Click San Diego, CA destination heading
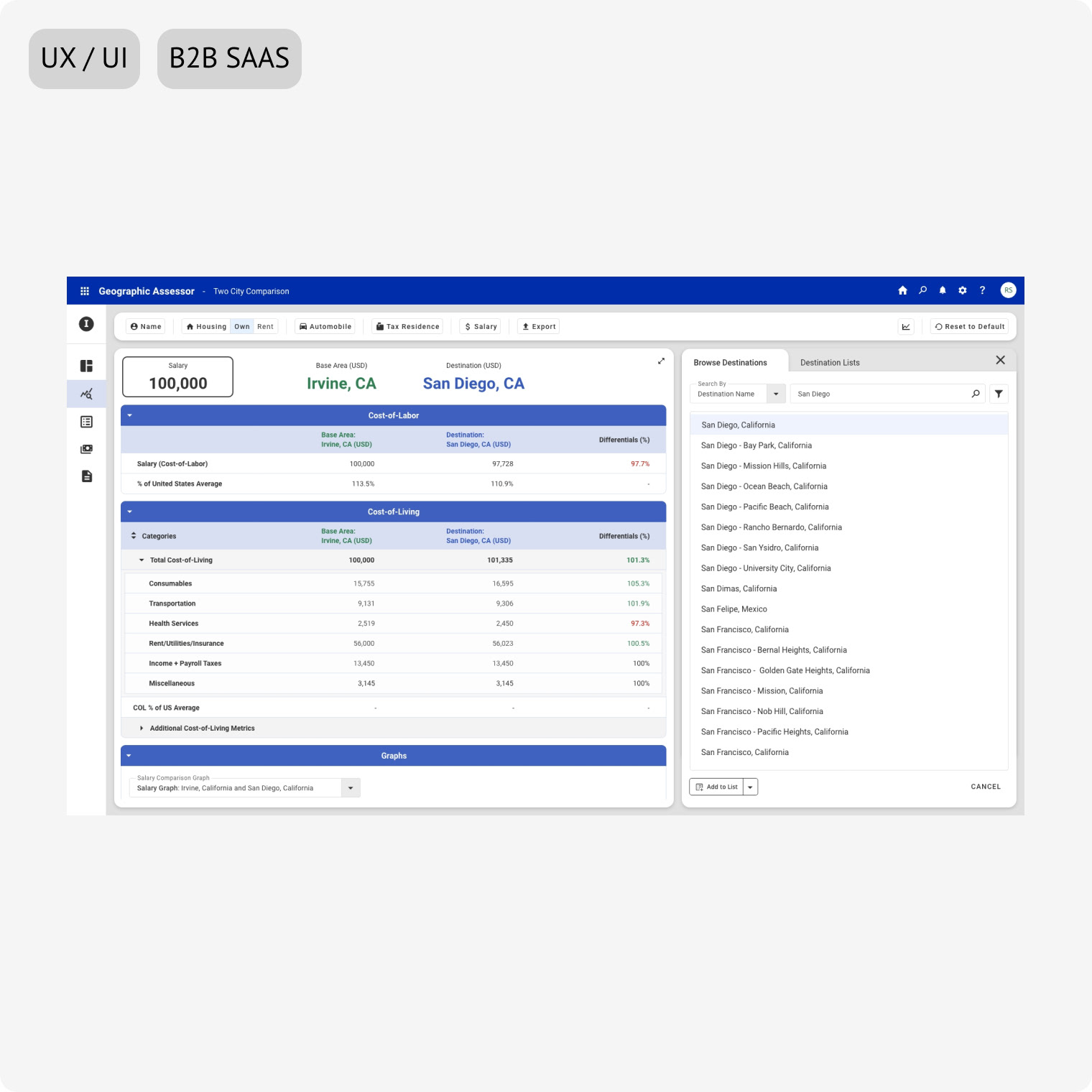Viewport: 1092px width, 1092px height. coord(473,384)
